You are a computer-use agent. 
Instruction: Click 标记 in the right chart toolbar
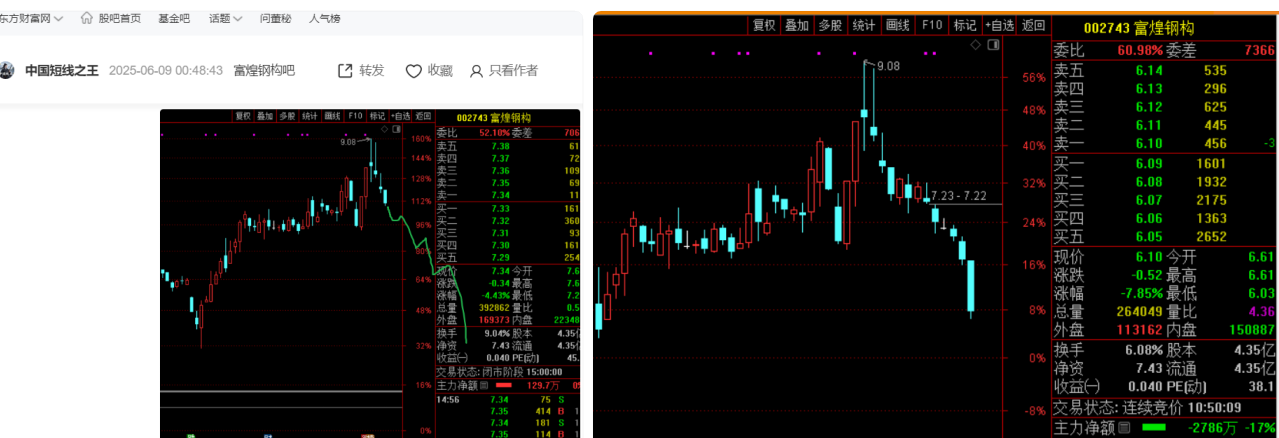965,25
